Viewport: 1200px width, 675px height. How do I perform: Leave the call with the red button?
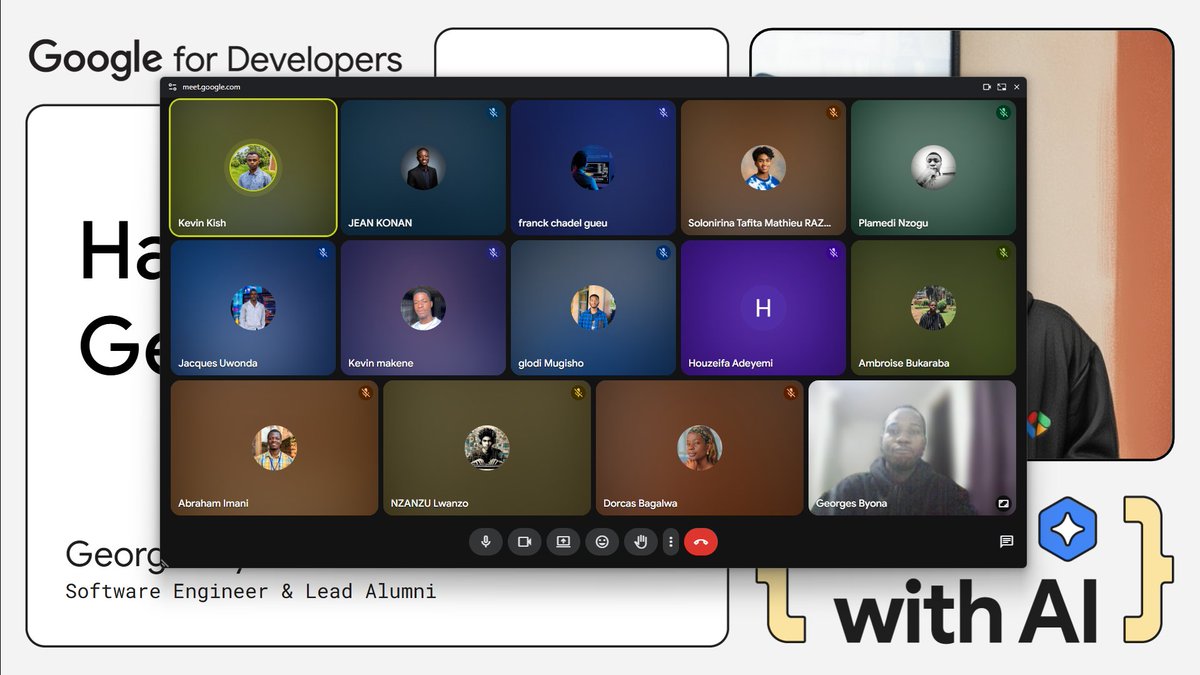click(701, 541)
